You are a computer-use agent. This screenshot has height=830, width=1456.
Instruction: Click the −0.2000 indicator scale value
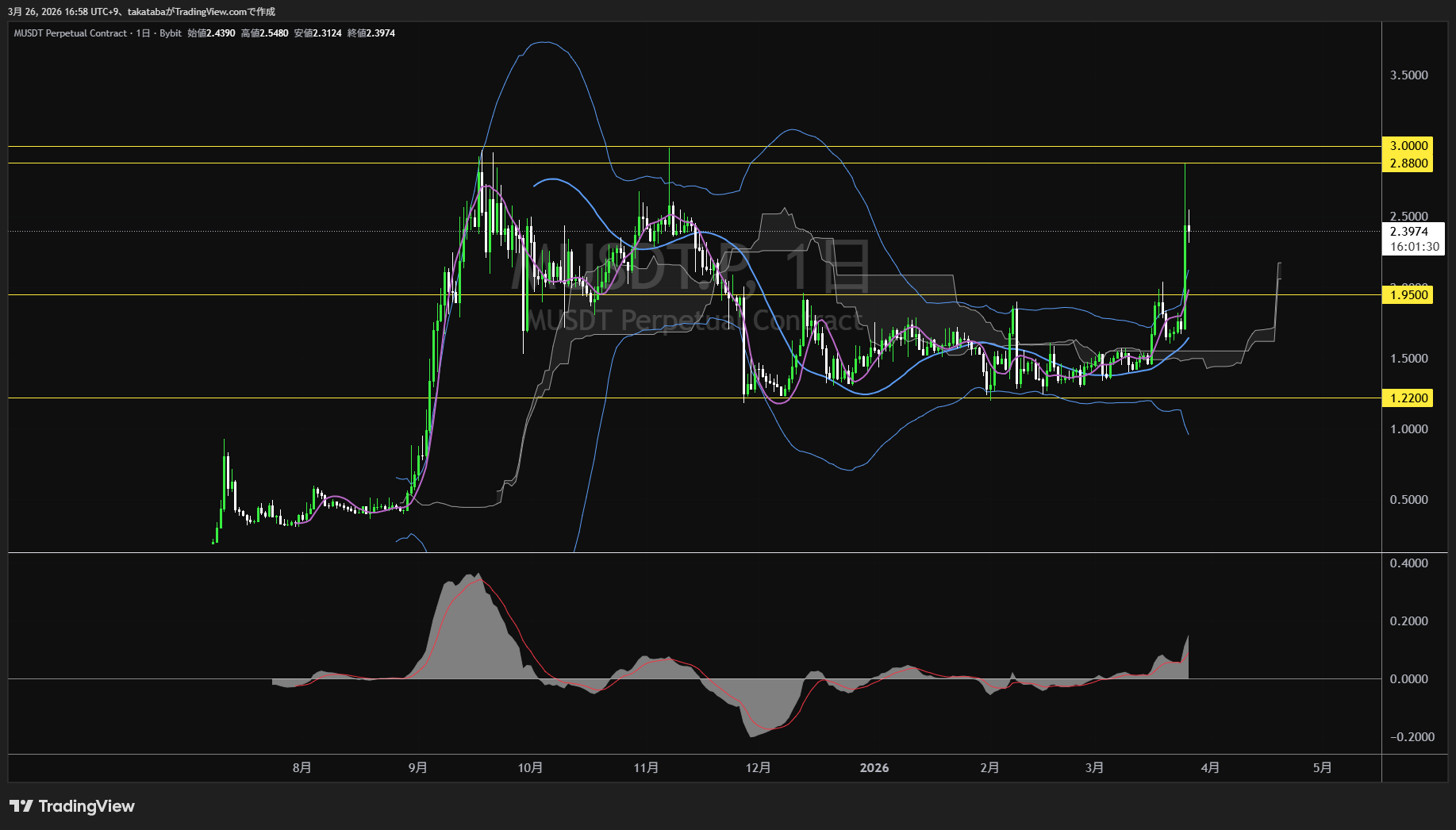coord(1412,737)
